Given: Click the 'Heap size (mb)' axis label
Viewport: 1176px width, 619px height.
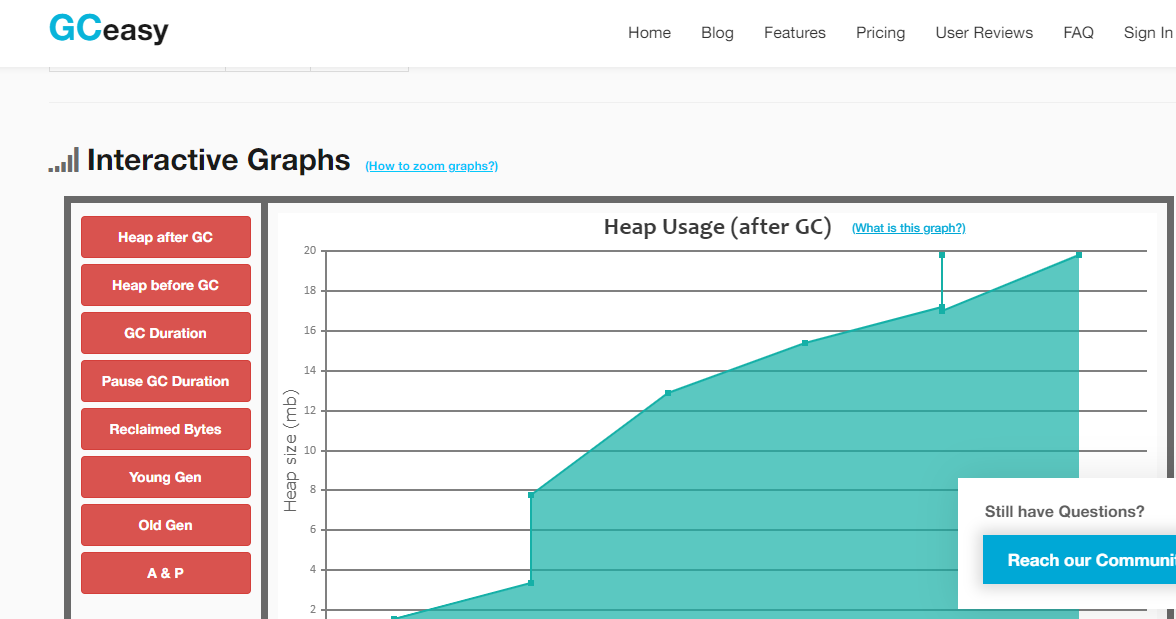Looking at the screenshot, I should point(290,450).
